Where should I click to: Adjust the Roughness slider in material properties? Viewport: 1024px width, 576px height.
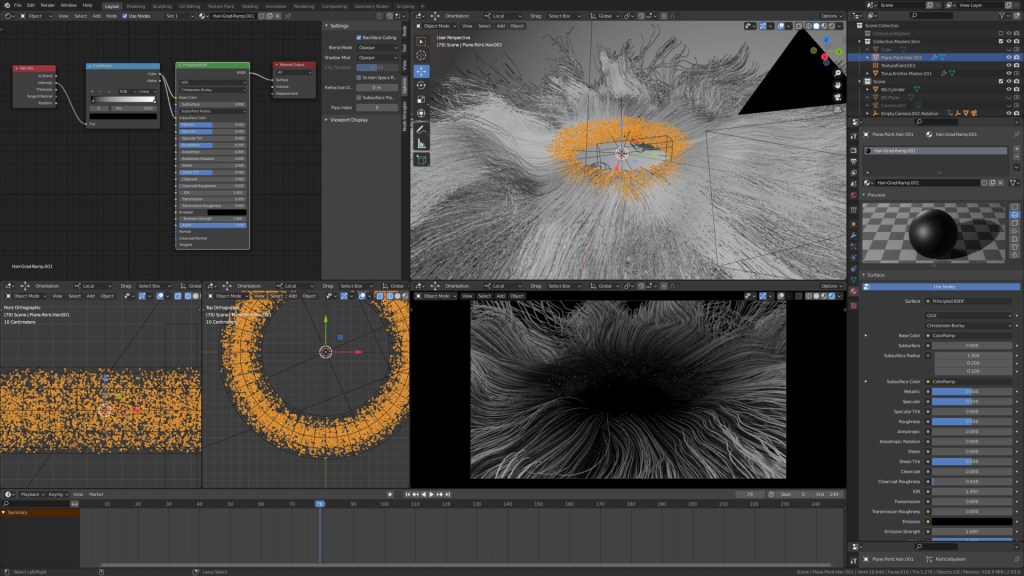970,421
